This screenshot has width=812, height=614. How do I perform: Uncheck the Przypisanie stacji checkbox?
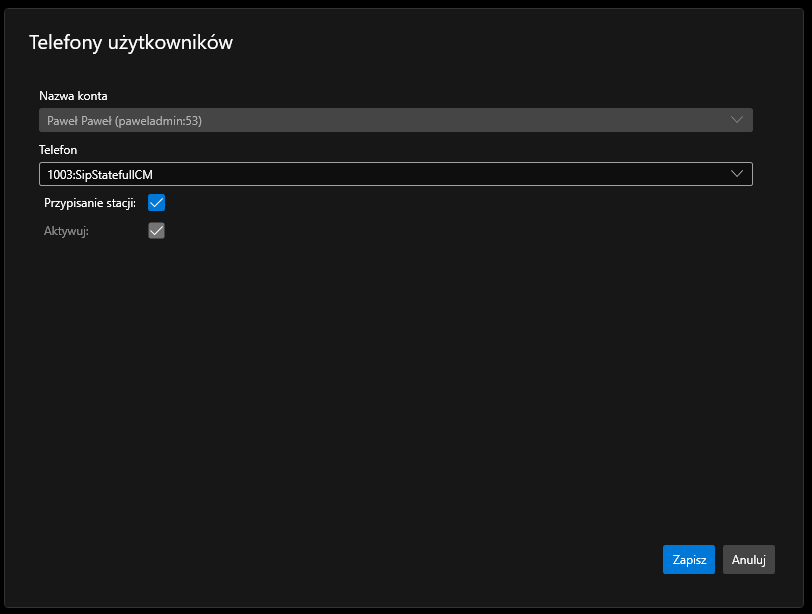(x=156, y=203)
